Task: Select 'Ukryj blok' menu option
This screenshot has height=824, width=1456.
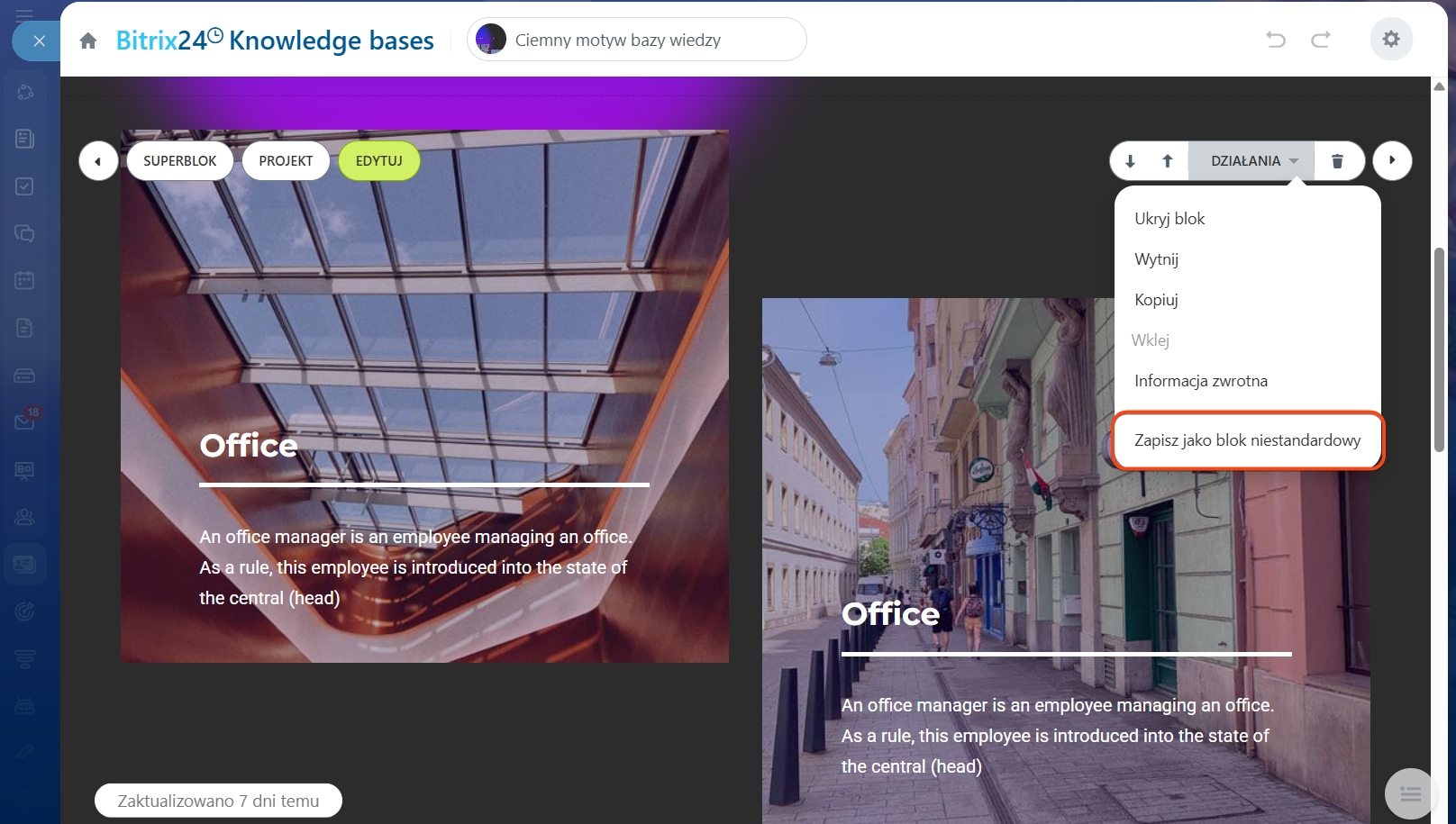Action: [1169, 219]
